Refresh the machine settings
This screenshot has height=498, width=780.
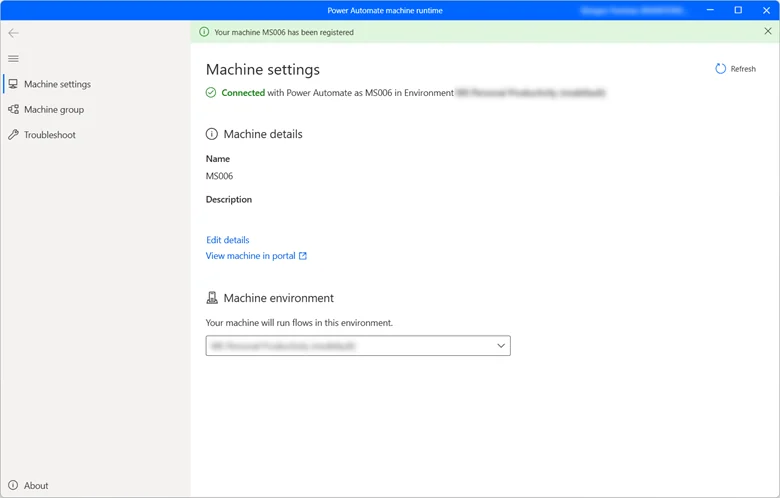(735, 69)
